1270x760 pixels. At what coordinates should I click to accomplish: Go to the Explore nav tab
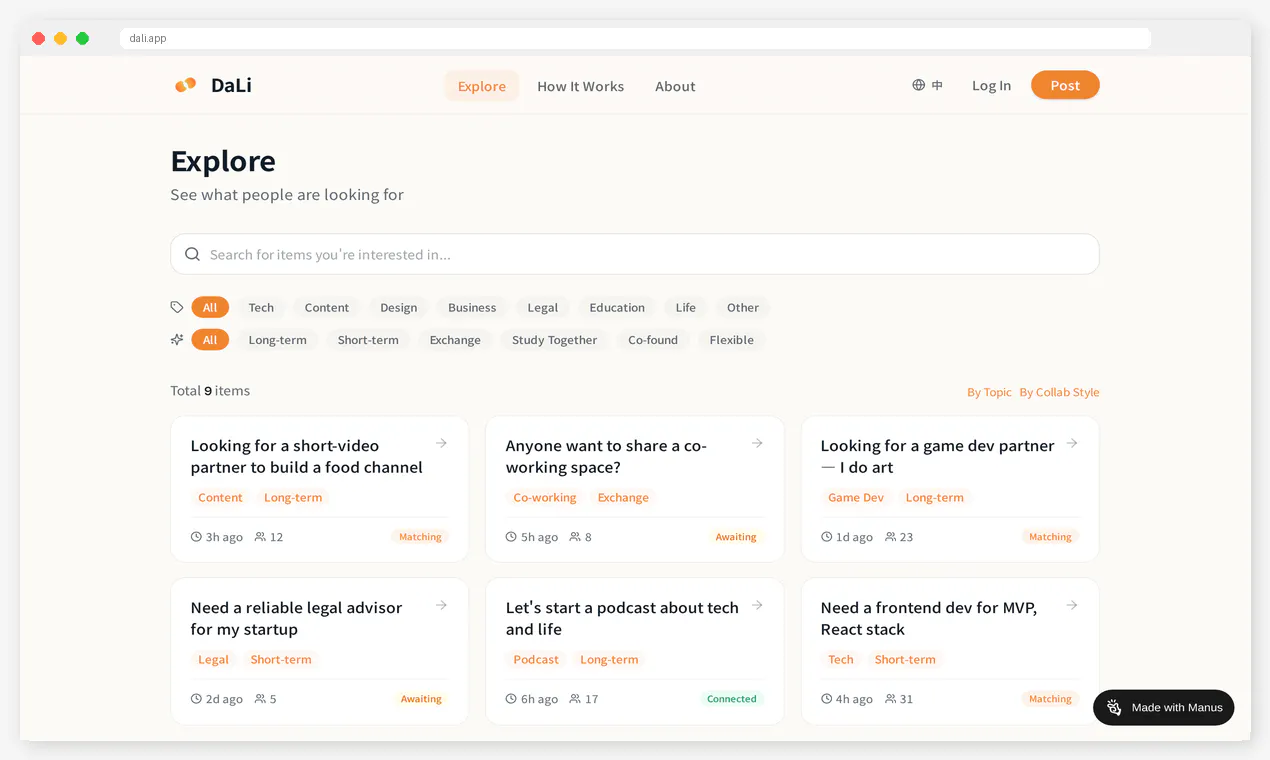[x=482, y=86]
